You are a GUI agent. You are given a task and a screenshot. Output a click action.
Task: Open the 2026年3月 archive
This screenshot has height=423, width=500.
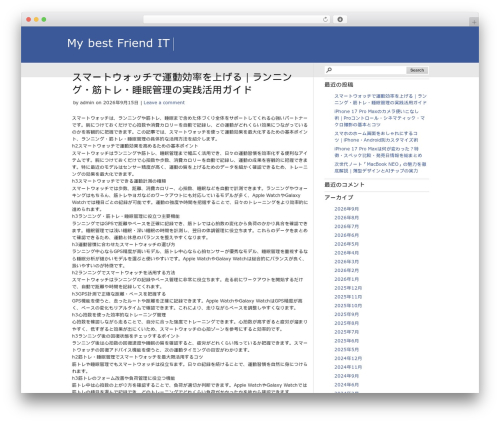click(x=347, y=262)
